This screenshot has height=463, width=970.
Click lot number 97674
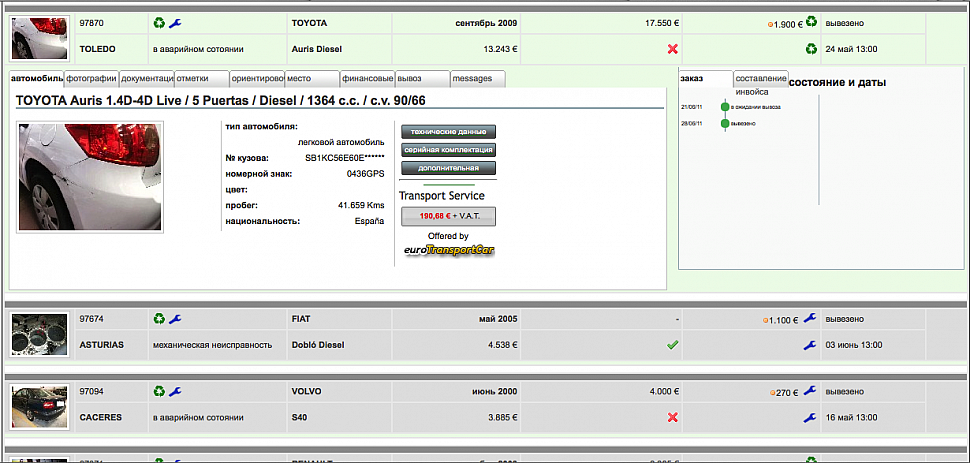(92, 319)
